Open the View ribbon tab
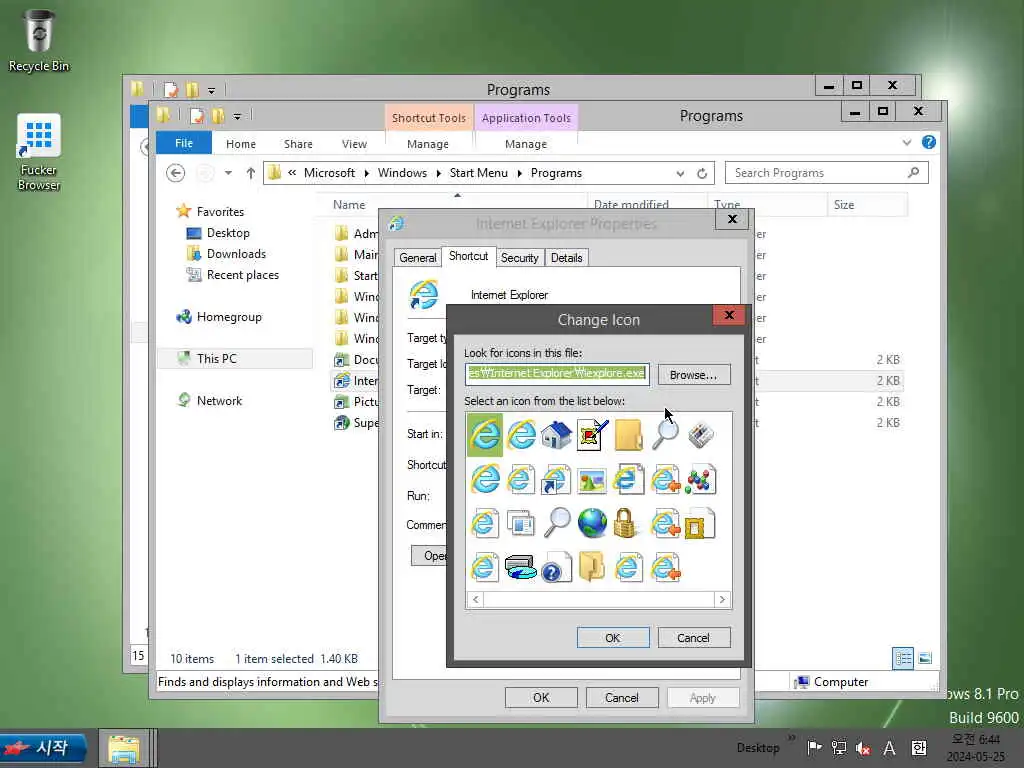The image size is (1024, 768). click(354, 144)
